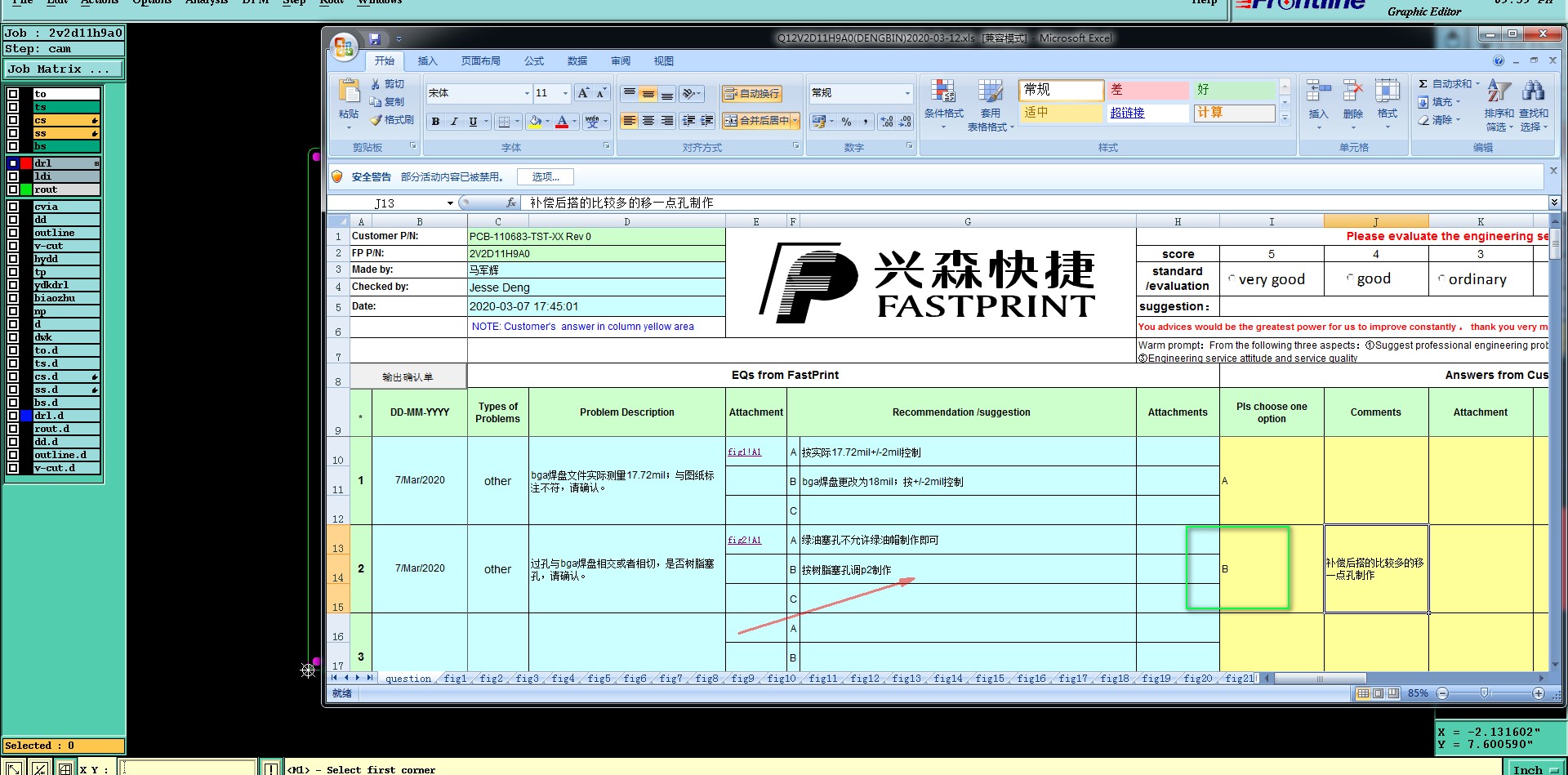Toggle the checkbox for layer 'v-cut.d'

coord(13,468)
